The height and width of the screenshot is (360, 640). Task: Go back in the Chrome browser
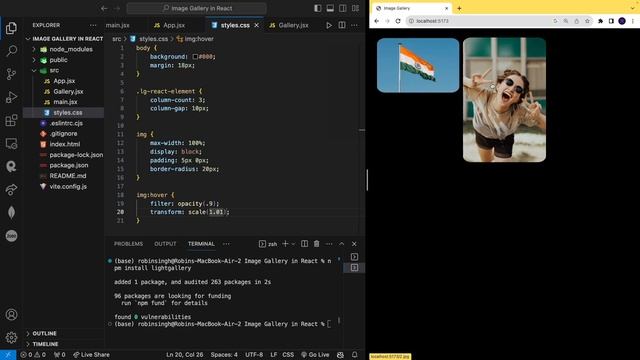click(x=376, y=21)
